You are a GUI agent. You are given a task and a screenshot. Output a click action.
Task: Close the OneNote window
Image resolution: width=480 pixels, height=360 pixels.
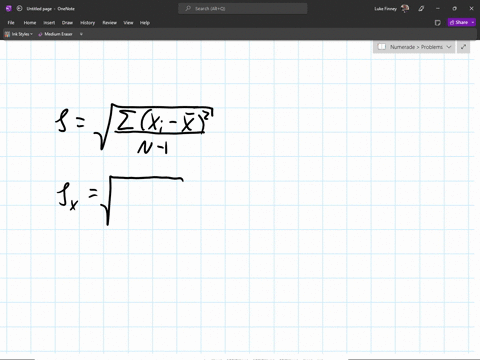pos(471,9)
